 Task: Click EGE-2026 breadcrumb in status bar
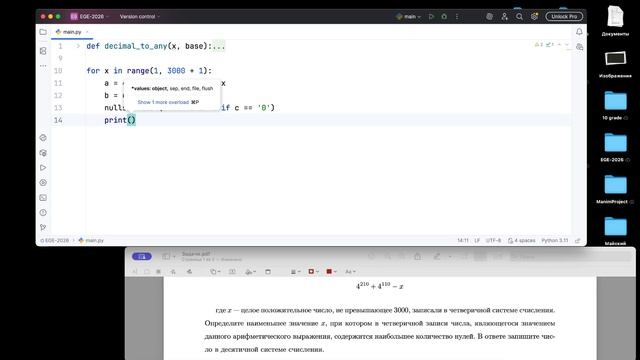coord(55,240)
